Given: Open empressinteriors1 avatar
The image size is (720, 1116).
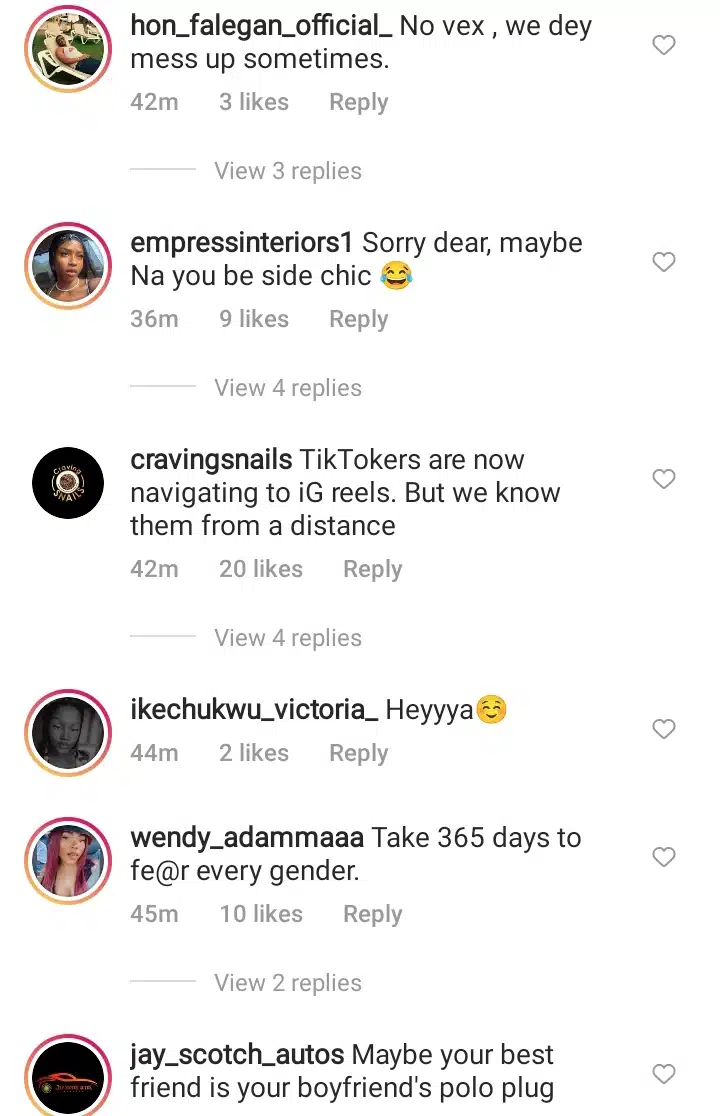Looking at the screenshot, I should click(67, 264).
